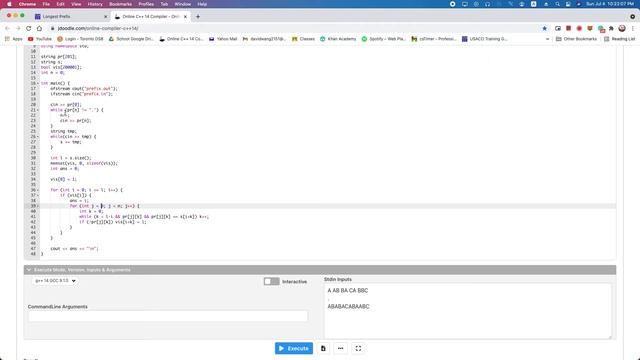Click inside the Stdin Inputs text area
640x360 pixels.
pyautogui.click(x=468, y=311)
